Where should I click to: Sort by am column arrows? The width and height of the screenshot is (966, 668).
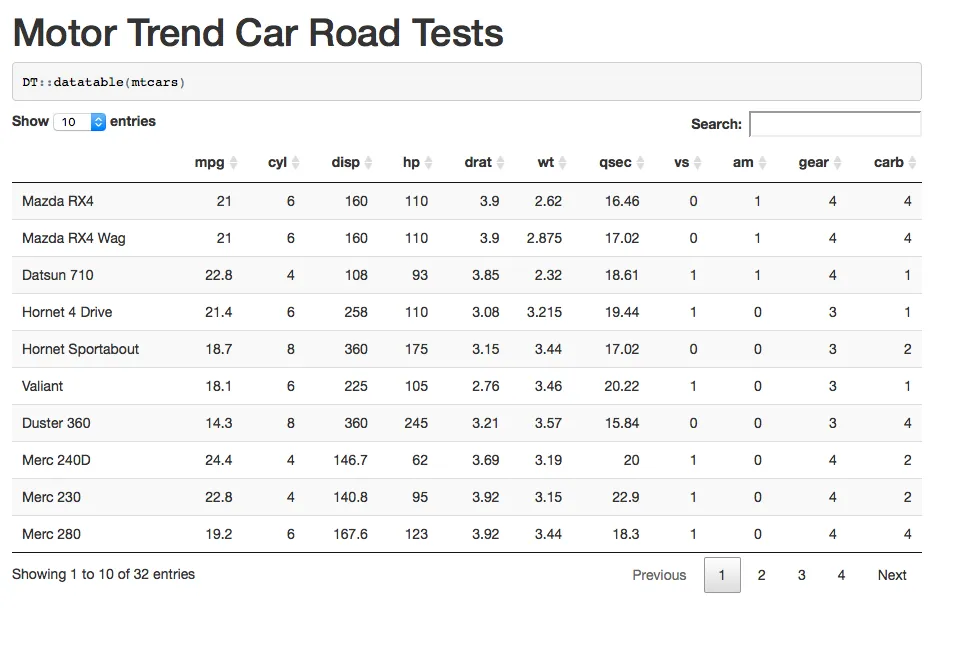coord(762,163)
